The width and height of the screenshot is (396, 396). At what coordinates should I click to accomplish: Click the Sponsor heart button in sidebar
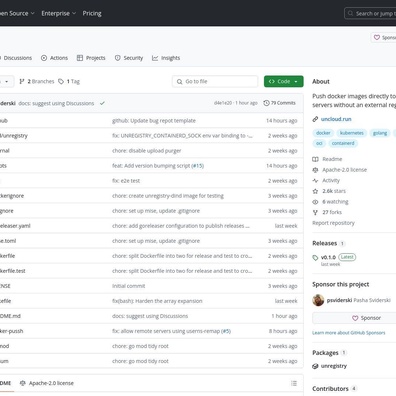coord(355,318)
